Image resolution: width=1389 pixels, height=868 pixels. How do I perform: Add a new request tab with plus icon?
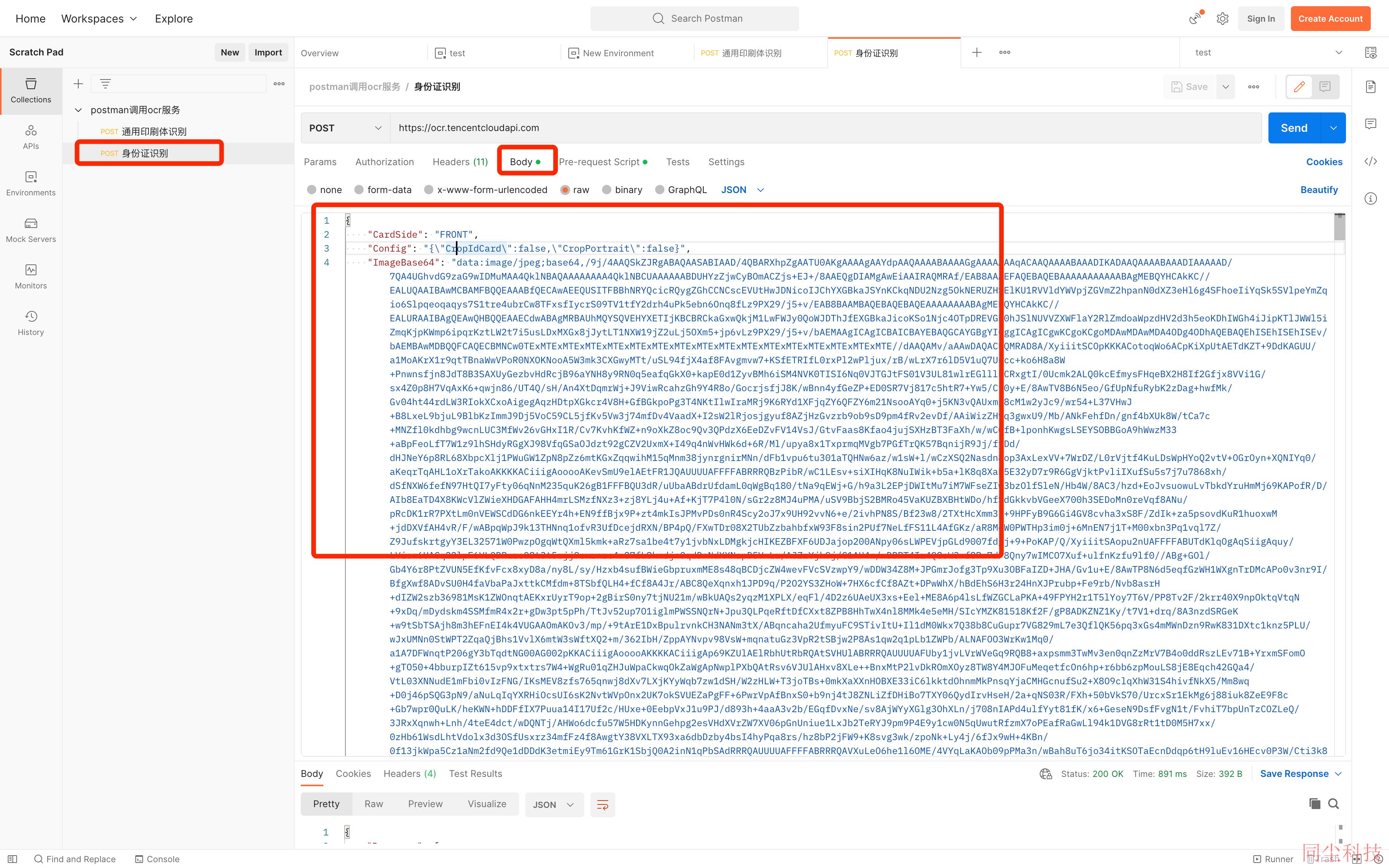click(976, 52)
